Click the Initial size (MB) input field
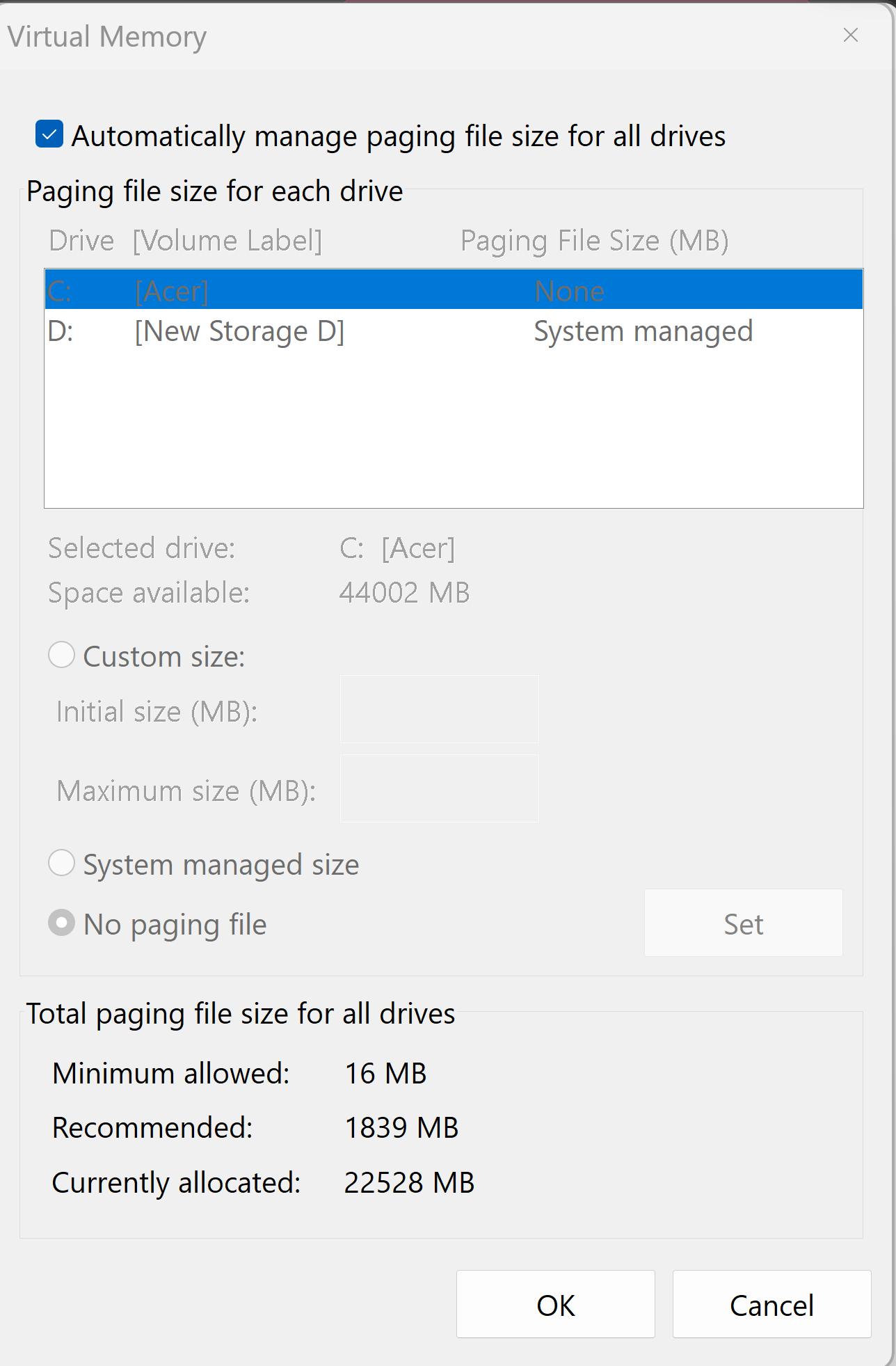 click(439, 710)
